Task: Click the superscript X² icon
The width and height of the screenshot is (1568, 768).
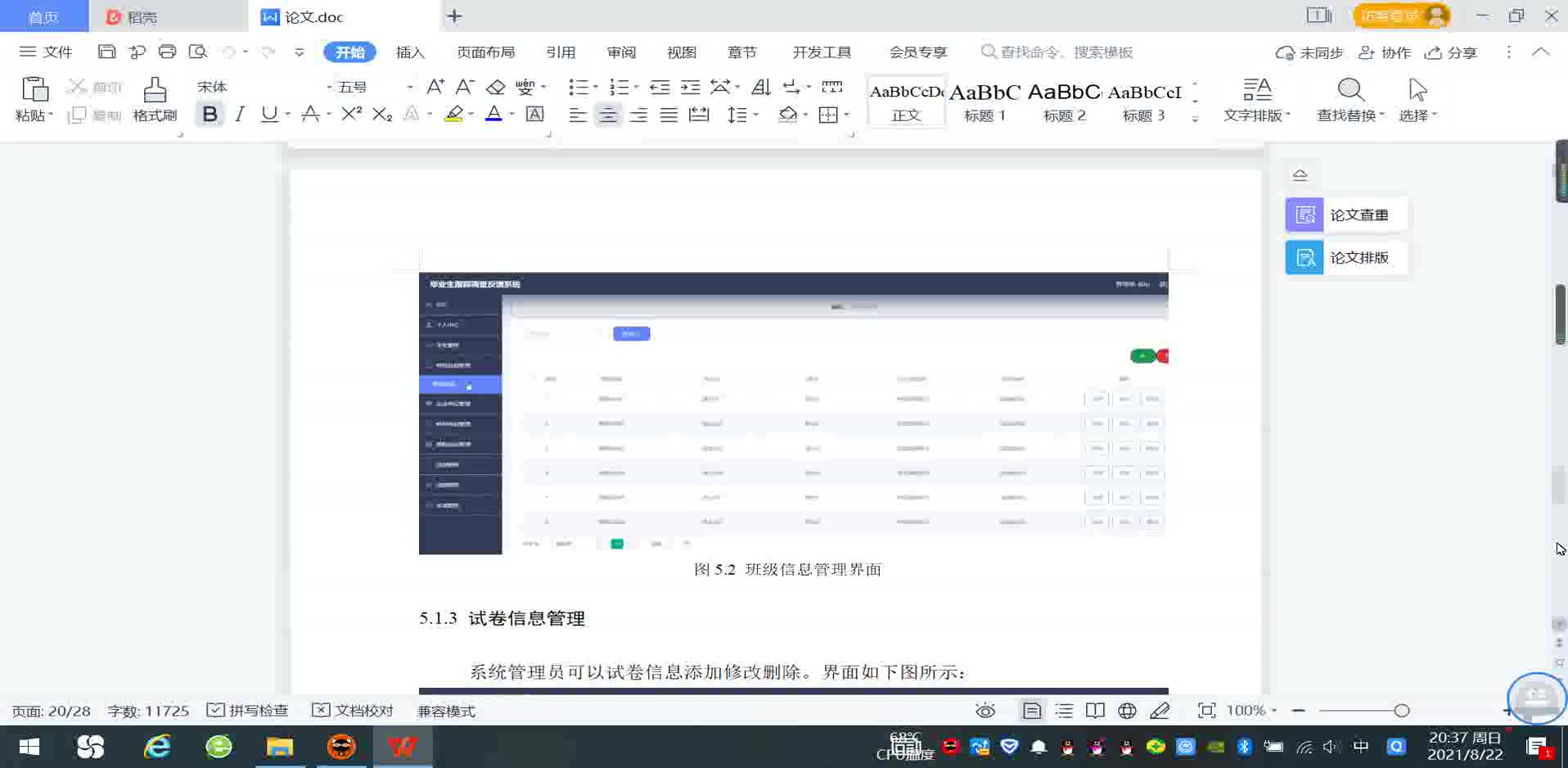Action: (351, 115)
